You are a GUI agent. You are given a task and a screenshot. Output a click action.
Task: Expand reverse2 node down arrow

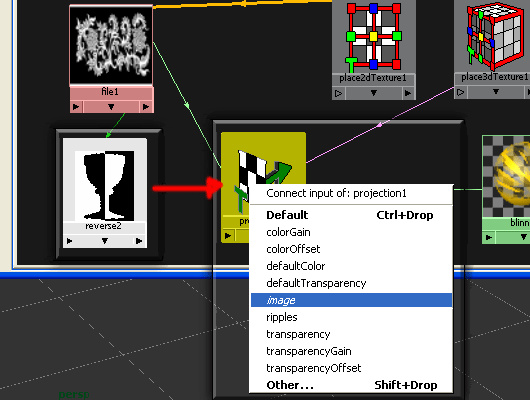(x=105, y=241)
